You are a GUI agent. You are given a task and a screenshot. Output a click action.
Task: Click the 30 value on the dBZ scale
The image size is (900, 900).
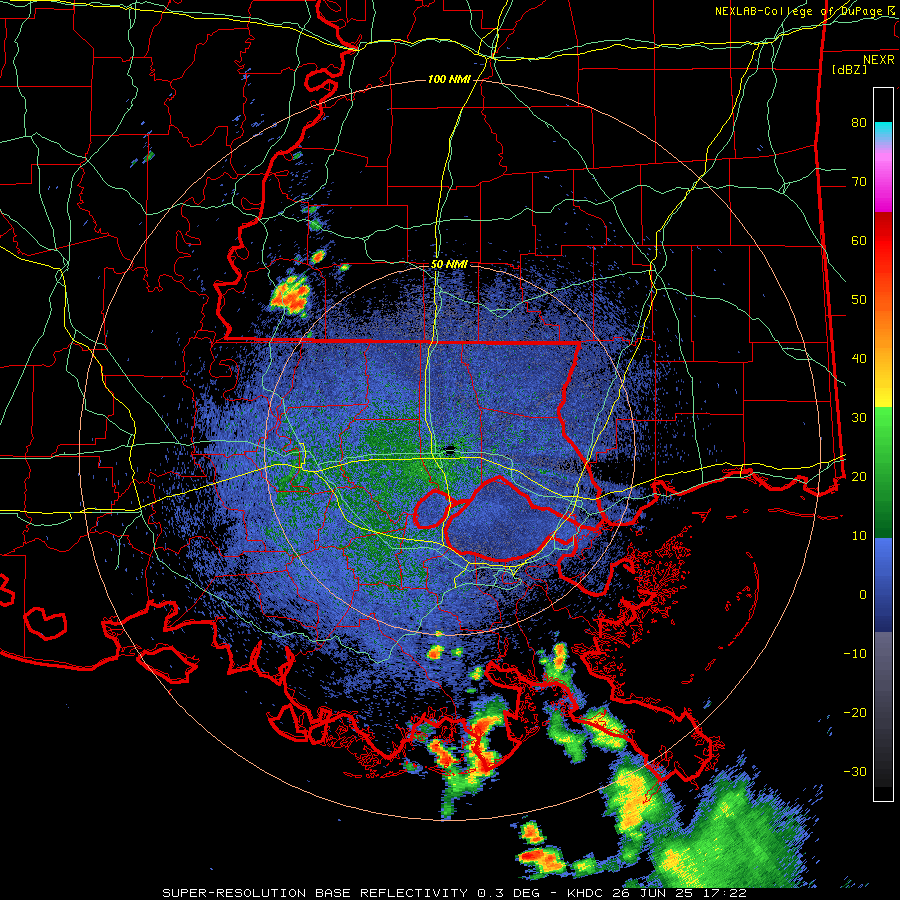tap(859, 418)
